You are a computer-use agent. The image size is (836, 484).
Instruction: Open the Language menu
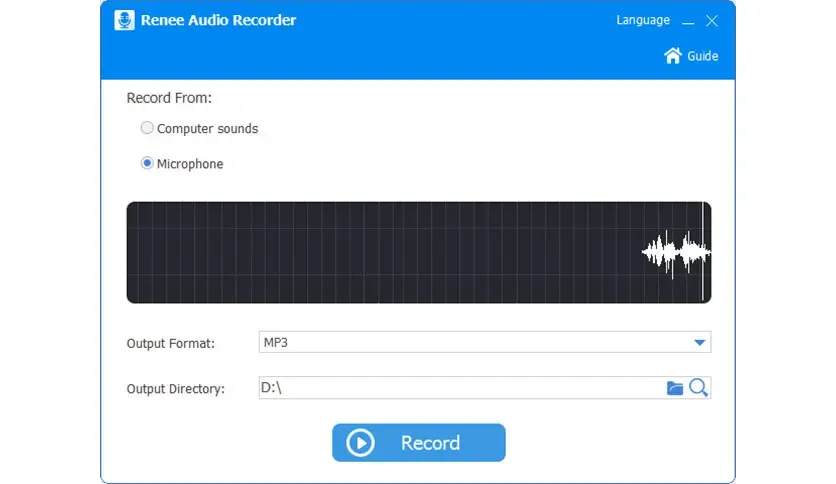coord(643,20)
